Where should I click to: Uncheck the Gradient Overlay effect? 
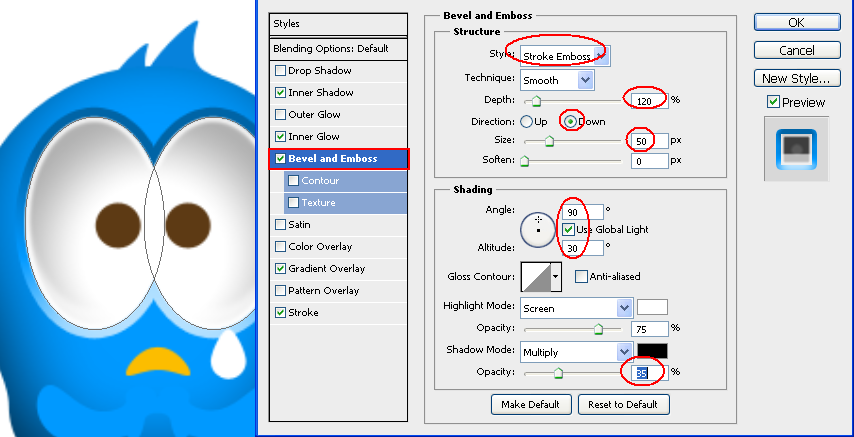(280, 269)
